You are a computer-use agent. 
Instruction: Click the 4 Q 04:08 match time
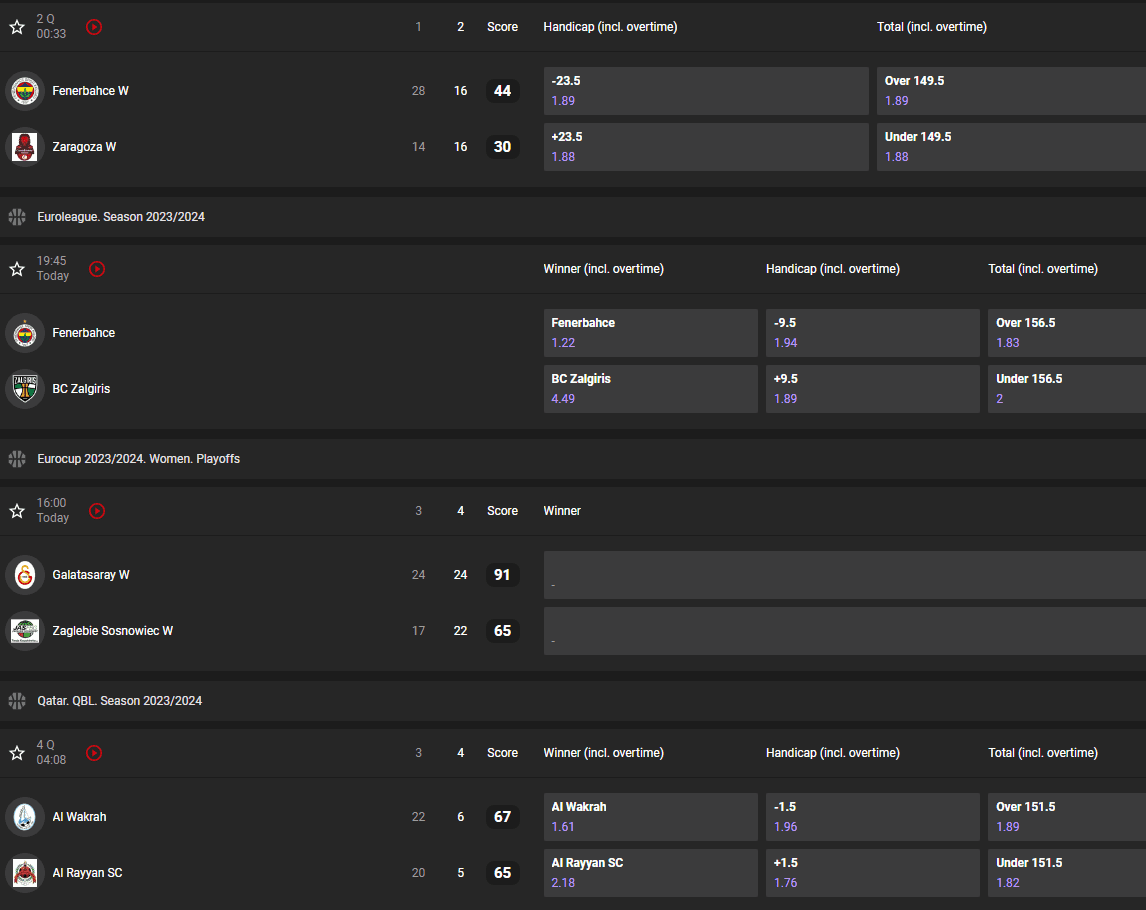coord(51,752)
